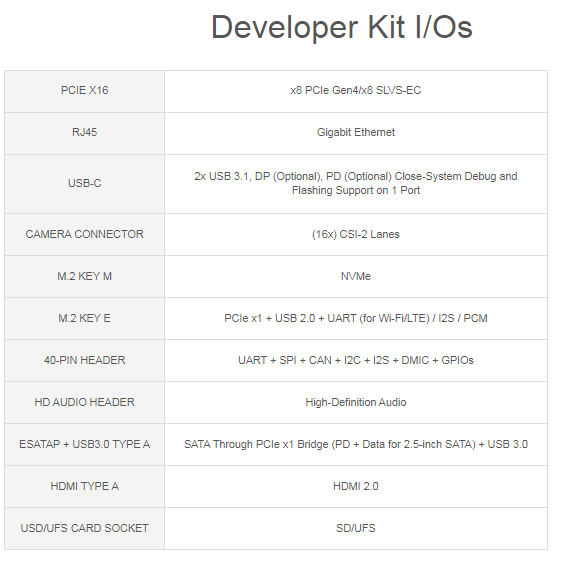The image size is (572, 566).
Task: Click the NVMe cell
Action: (x=356, y=276)
